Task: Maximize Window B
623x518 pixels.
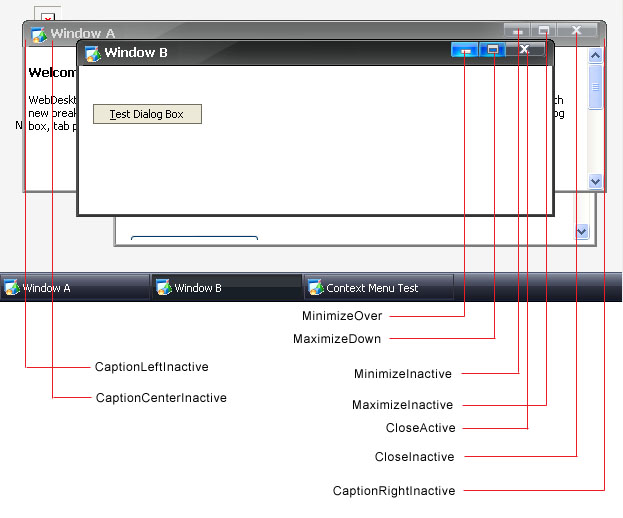Action: (493, 50)
